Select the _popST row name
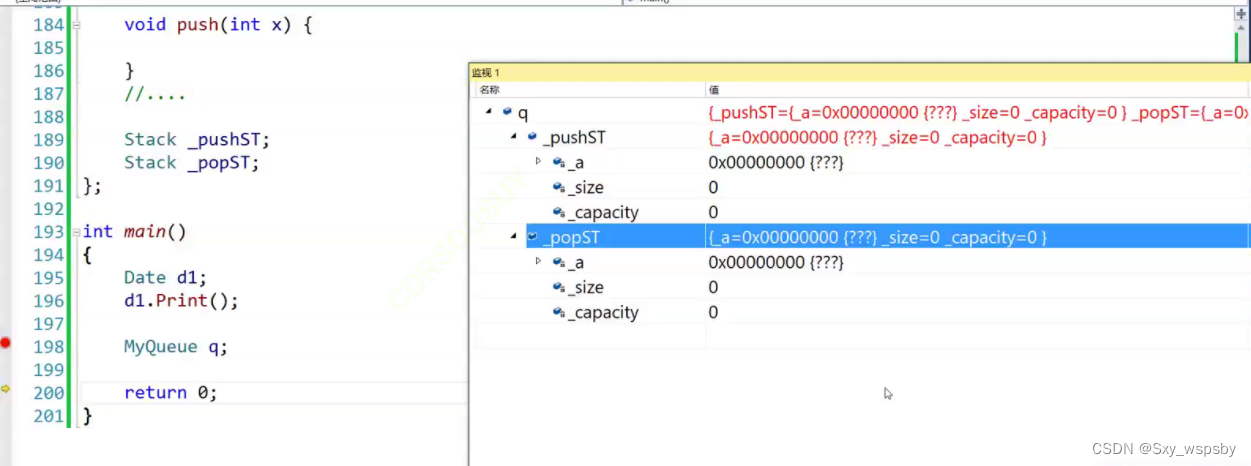1251x466 pixels. coord(570,237)
